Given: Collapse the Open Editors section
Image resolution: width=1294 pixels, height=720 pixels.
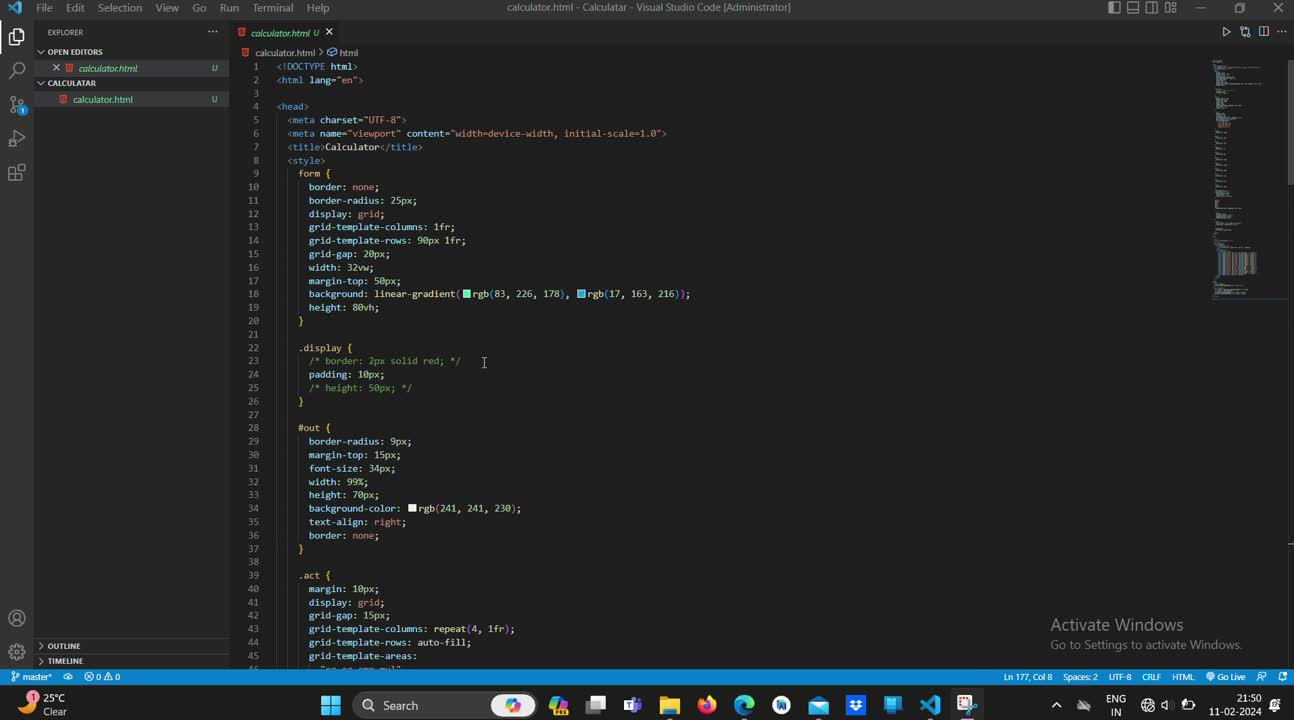Looking at the screenshot, I should (x=75, y=52).
